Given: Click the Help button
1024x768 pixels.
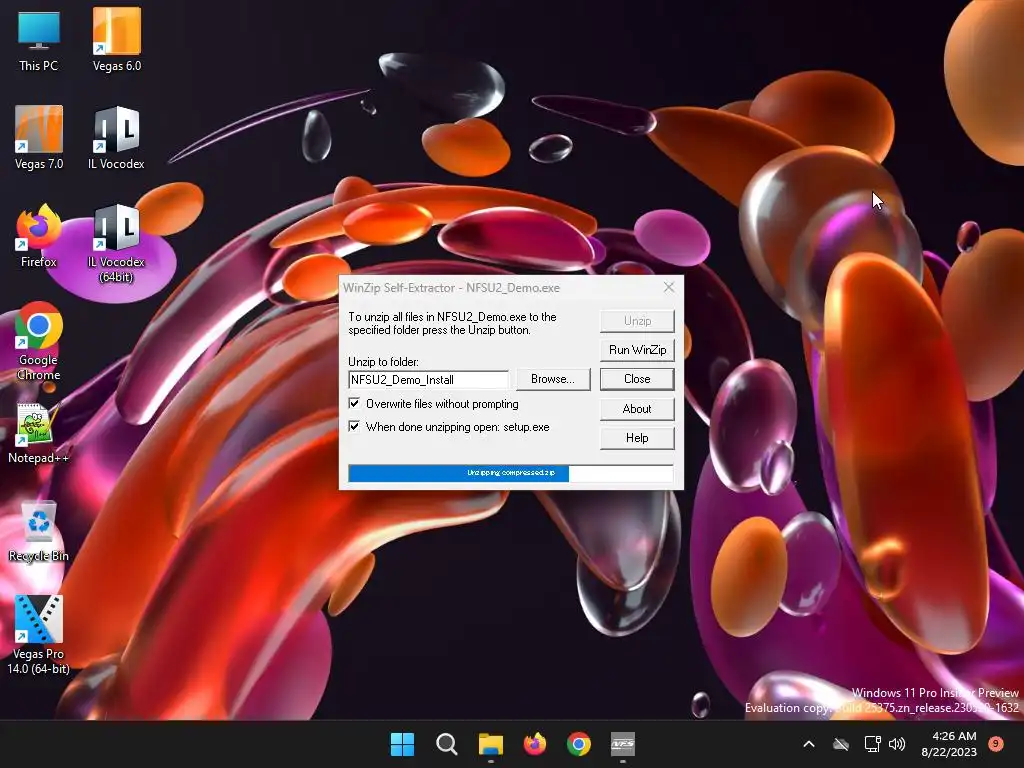Looking at the screenshot, I should click(x=637, y=438).
